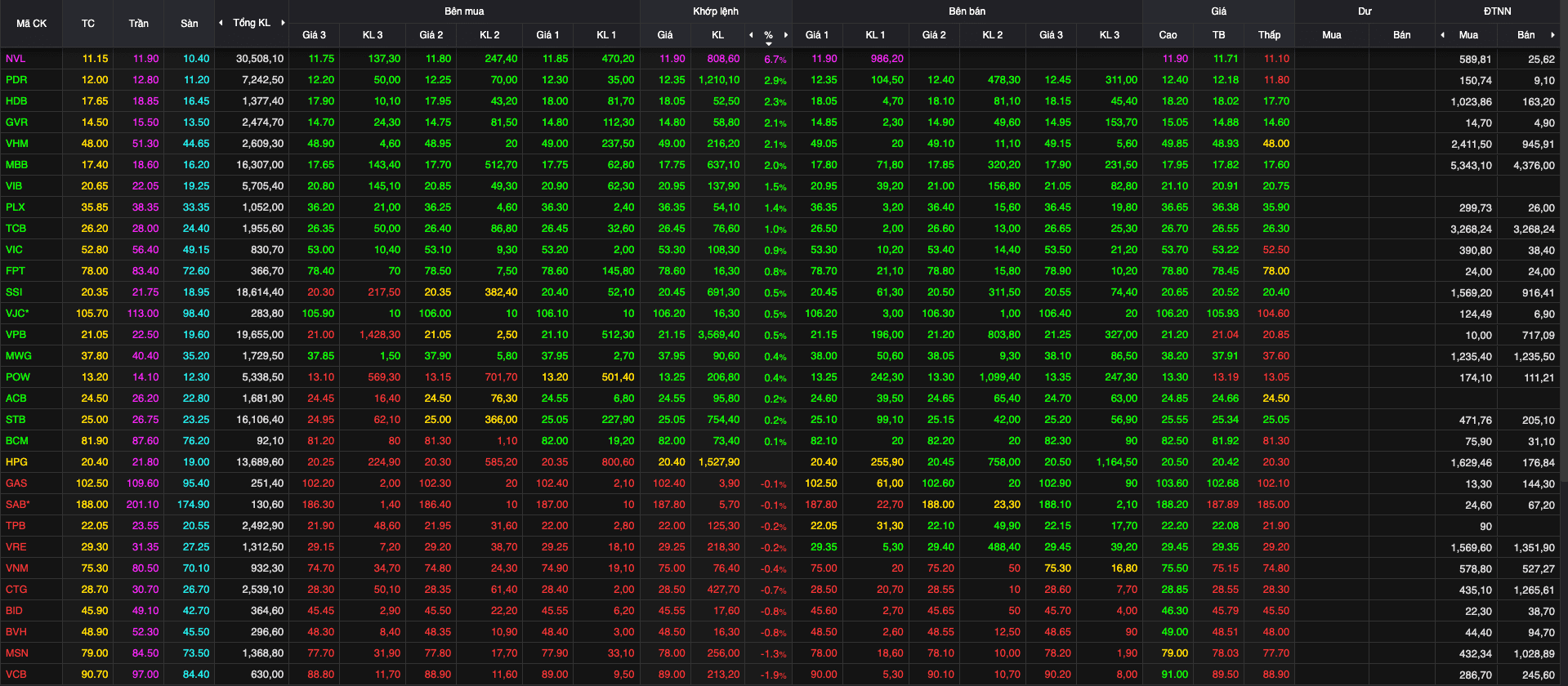Image resolution: width=1568 pixels, height=686 pixels.
Task: Click left arrow beside % column header
Action: [x=751, y=35]
